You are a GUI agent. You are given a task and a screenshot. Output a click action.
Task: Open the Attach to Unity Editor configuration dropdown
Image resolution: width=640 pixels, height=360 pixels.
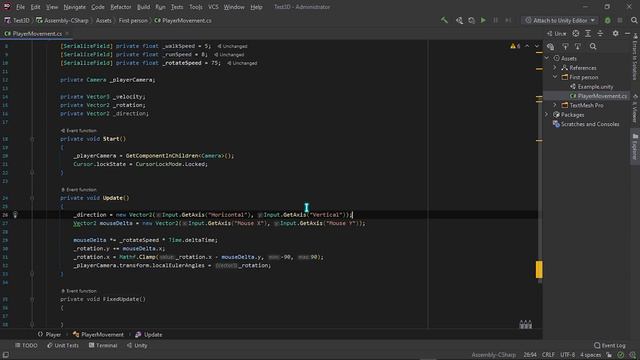pyautogui.click(x=560, y=20)
